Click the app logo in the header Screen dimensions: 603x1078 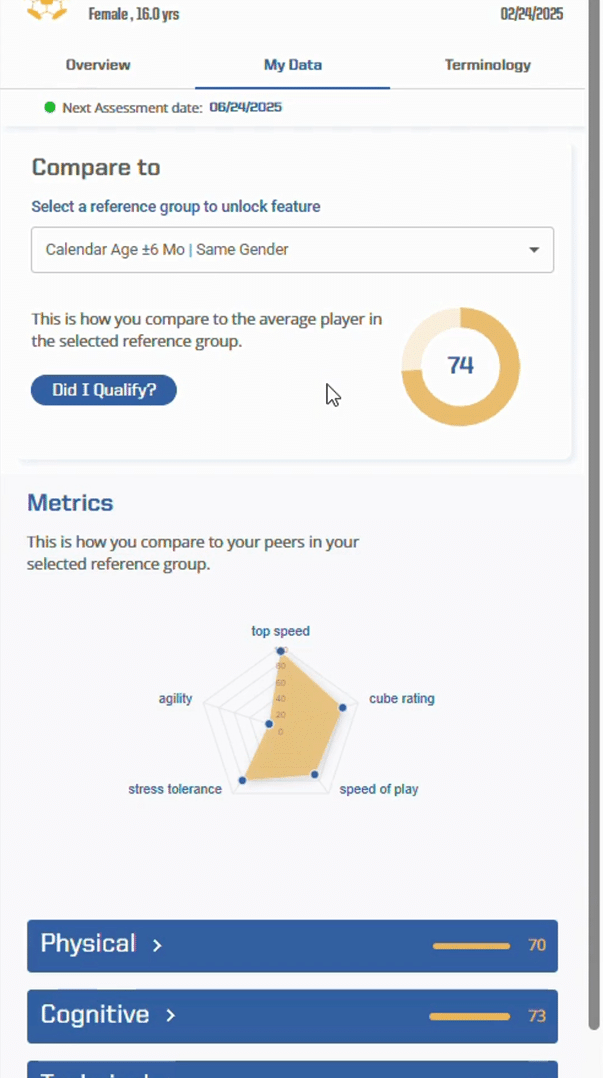(47, 13)
